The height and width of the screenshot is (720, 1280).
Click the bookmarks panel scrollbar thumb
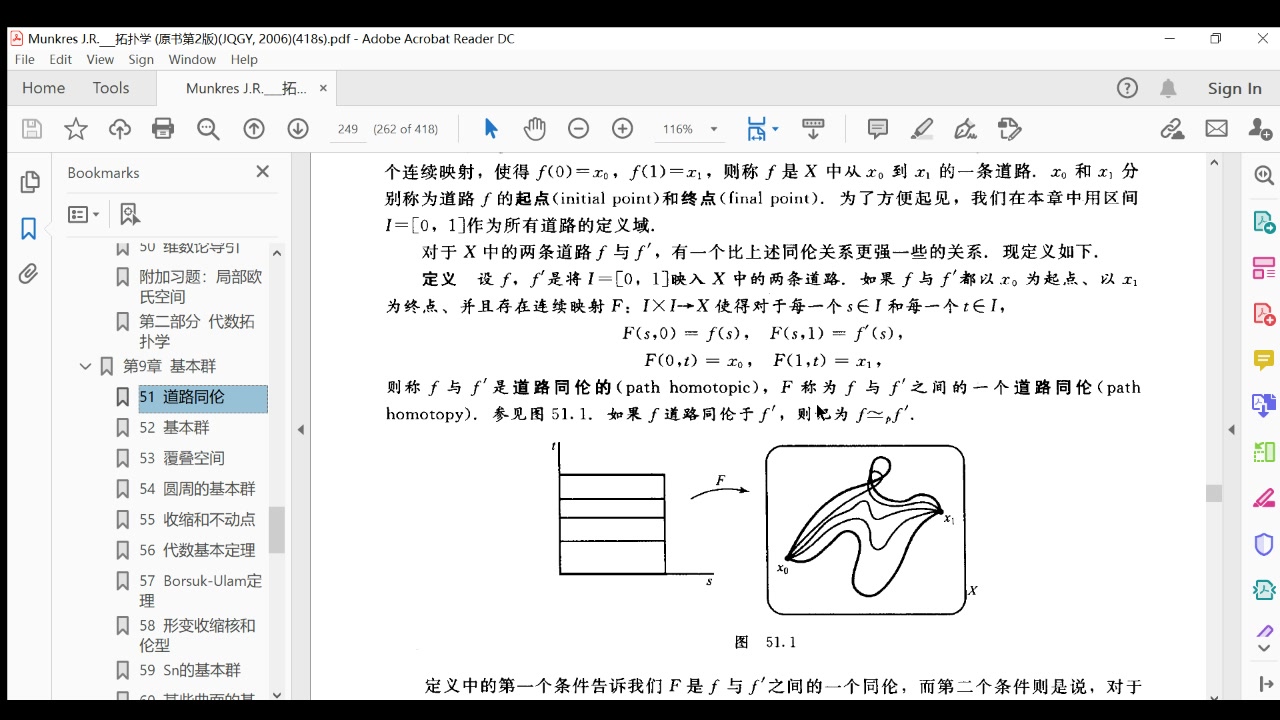pos(277,530)
